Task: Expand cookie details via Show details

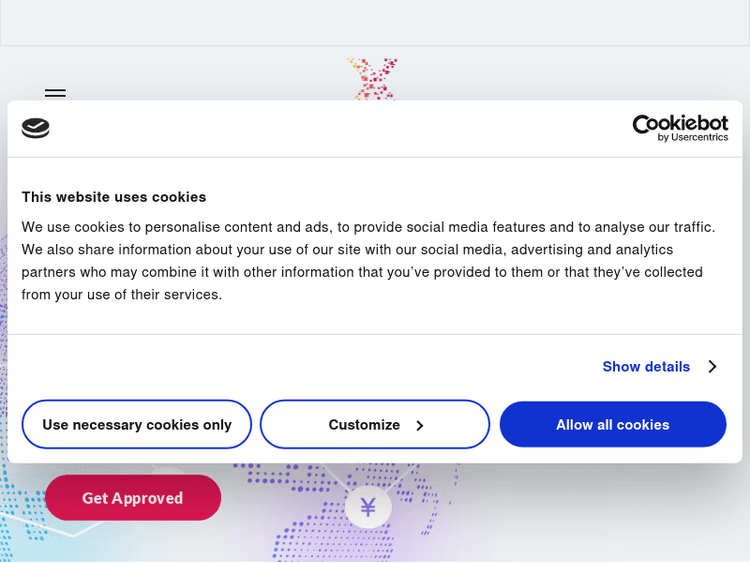Action: point(646,367)
